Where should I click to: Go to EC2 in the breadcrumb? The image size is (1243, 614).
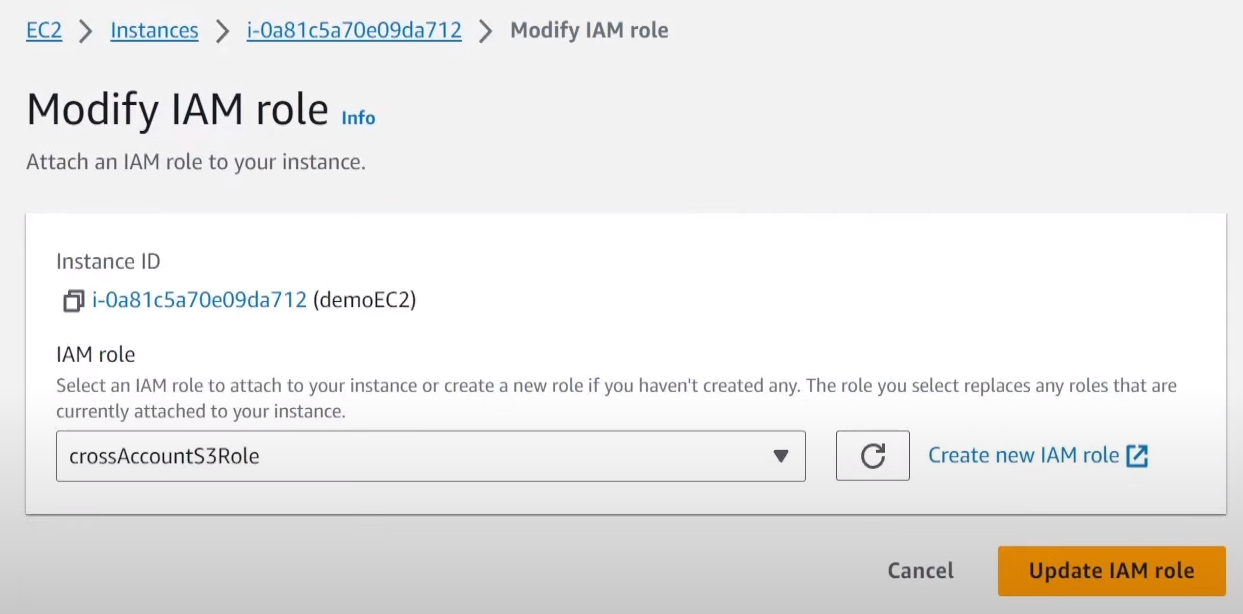[x=44, y=31]
